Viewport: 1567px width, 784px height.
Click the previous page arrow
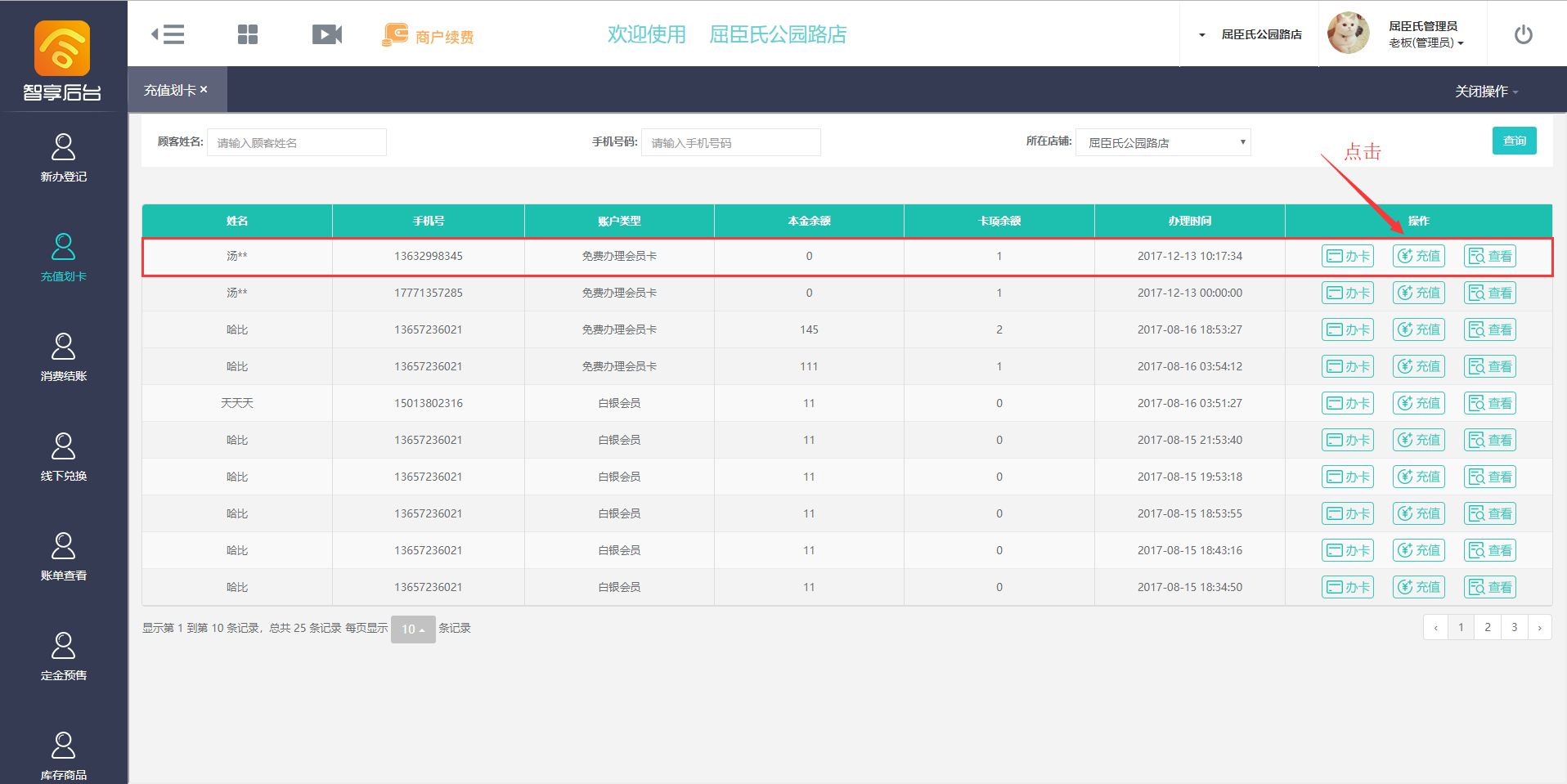(1435, 627)
